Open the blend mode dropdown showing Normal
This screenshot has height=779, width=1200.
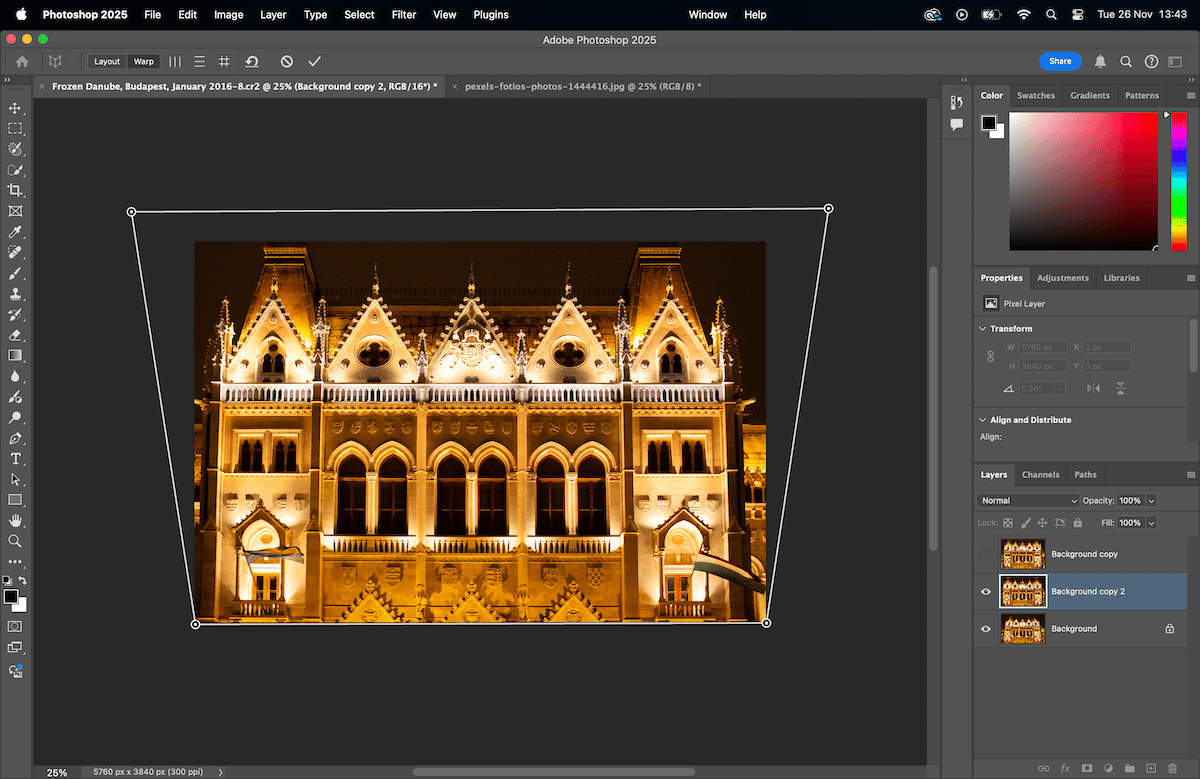tap(1028, 500)
